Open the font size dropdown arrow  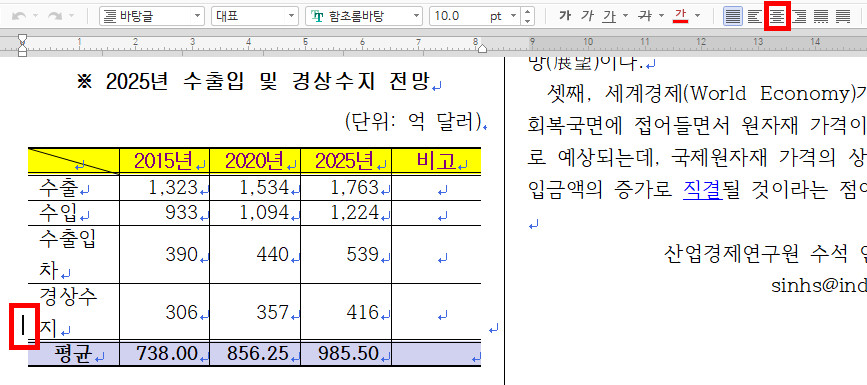(x=514, y=16)
